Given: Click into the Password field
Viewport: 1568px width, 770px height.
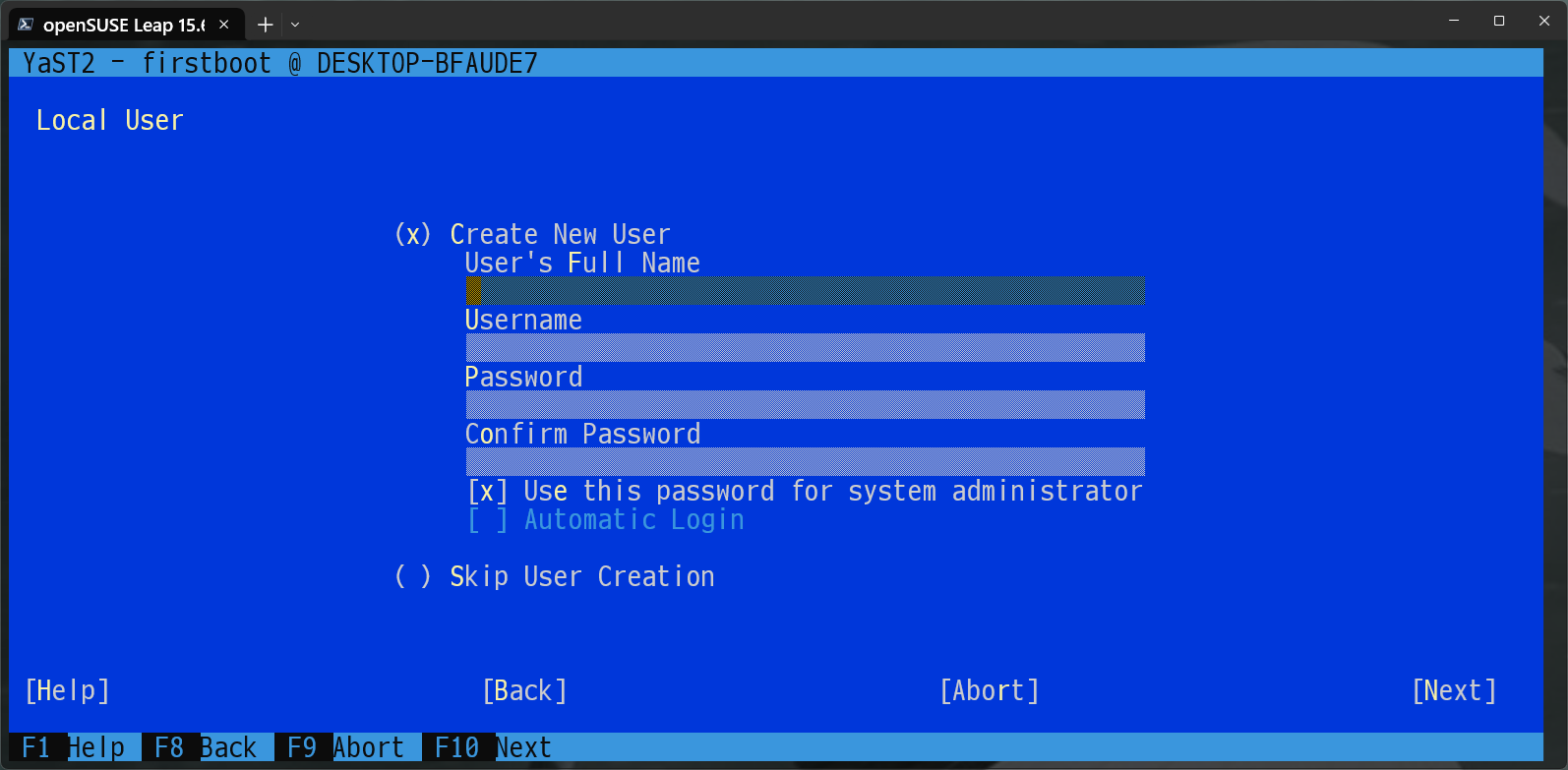Looking at the screenshot, I should point(805,405).
